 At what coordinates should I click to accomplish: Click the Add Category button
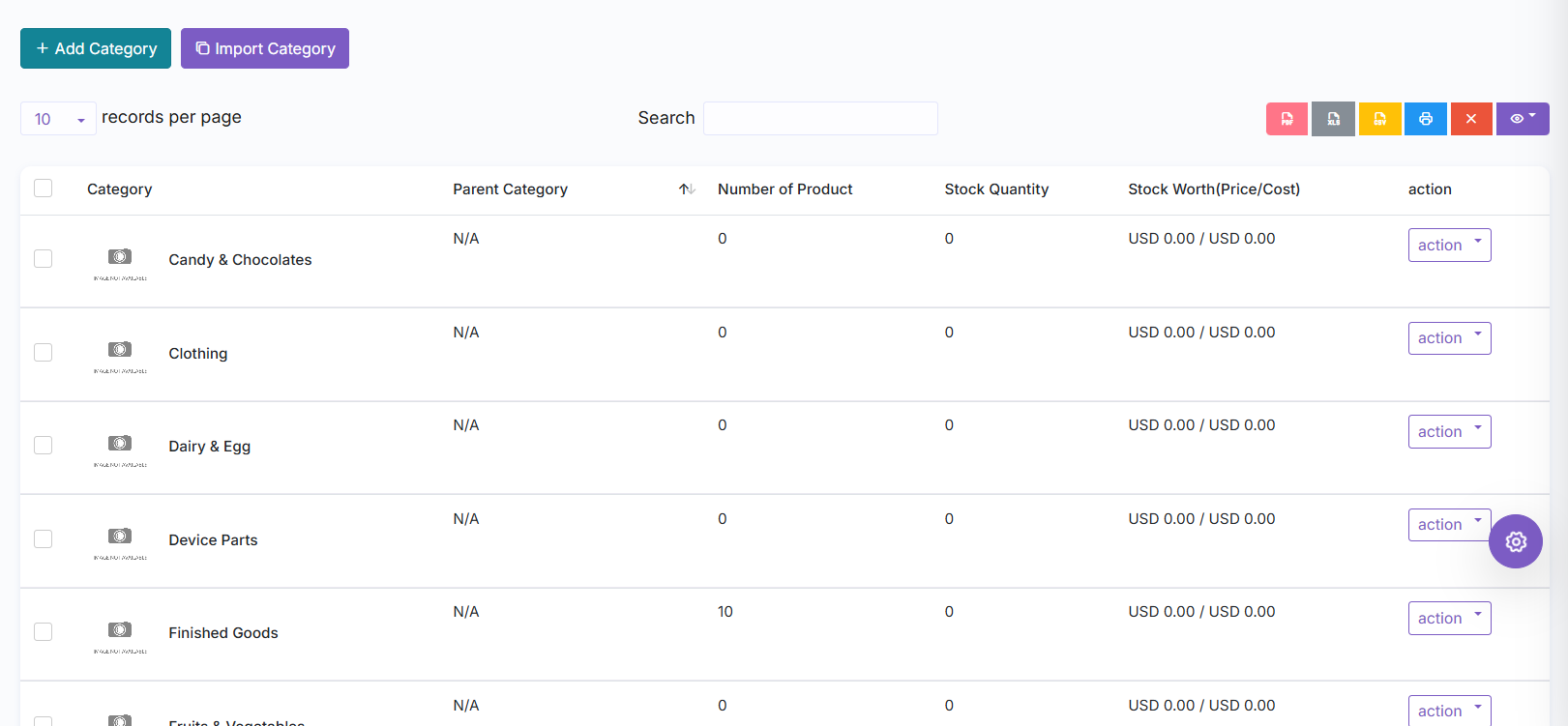point(96,48)
